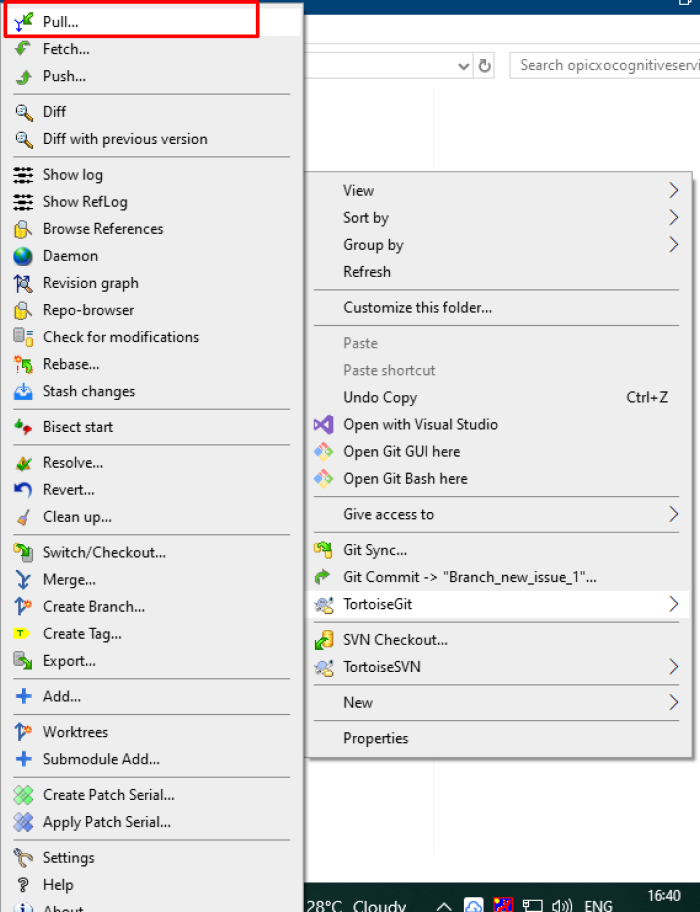Click the Check for modifications icon
Screen dimensions: 700x912
pos(23,337)
